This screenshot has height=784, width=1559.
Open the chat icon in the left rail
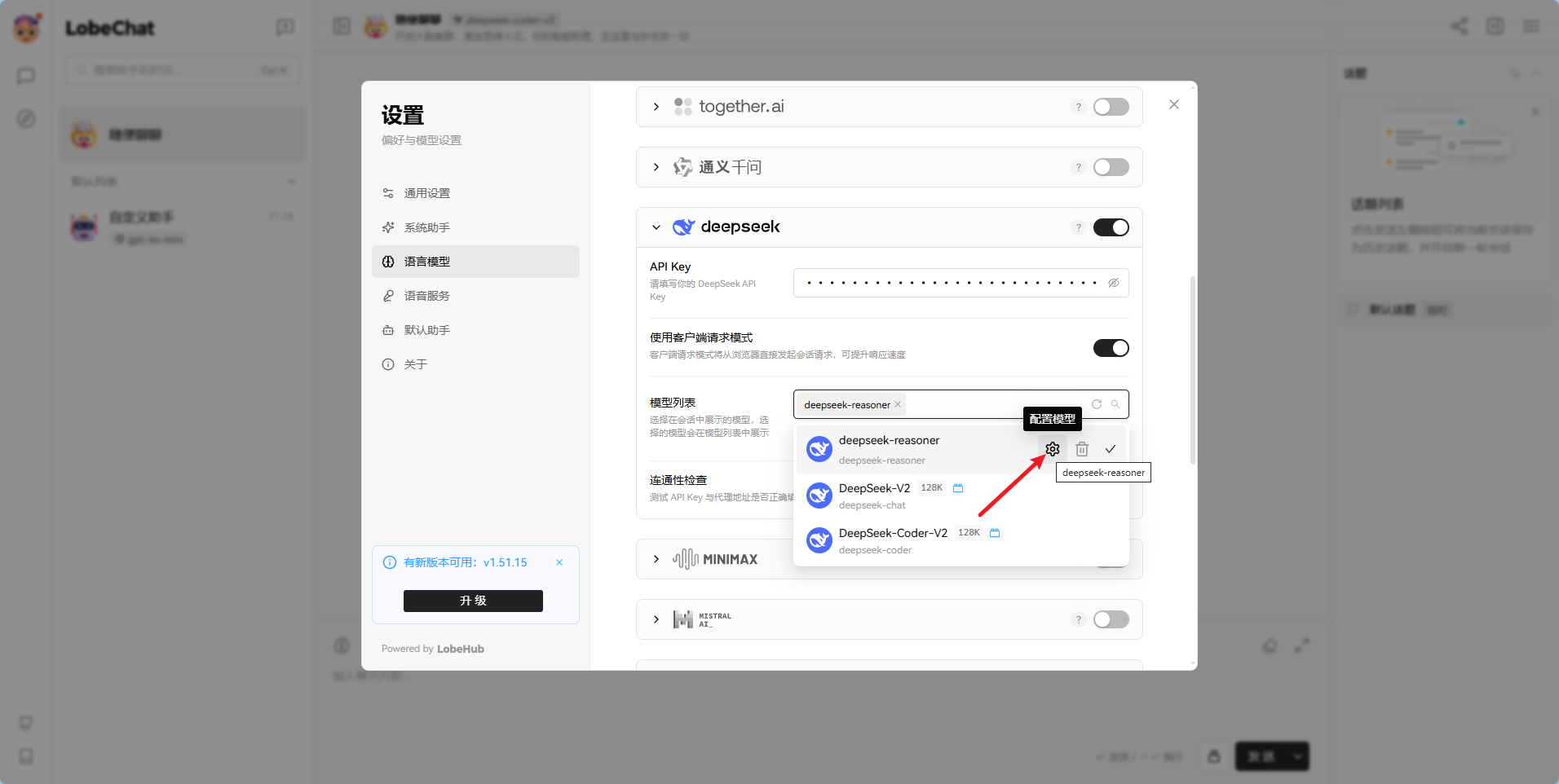(x=26, y=76)
